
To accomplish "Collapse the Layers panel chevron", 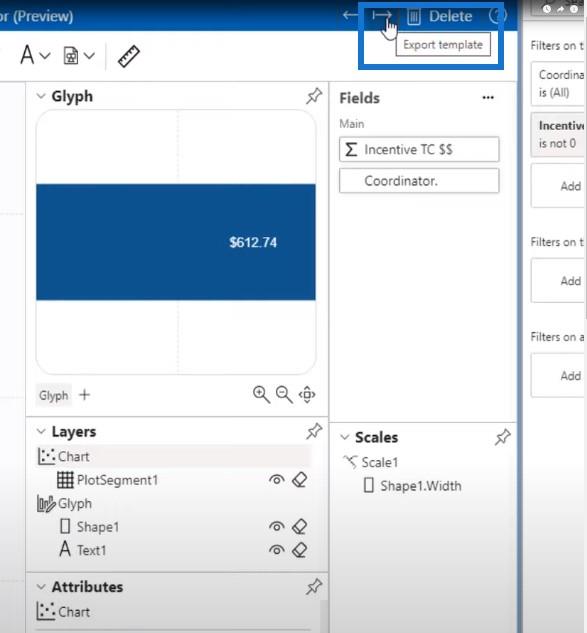I will tap(41, 432).
